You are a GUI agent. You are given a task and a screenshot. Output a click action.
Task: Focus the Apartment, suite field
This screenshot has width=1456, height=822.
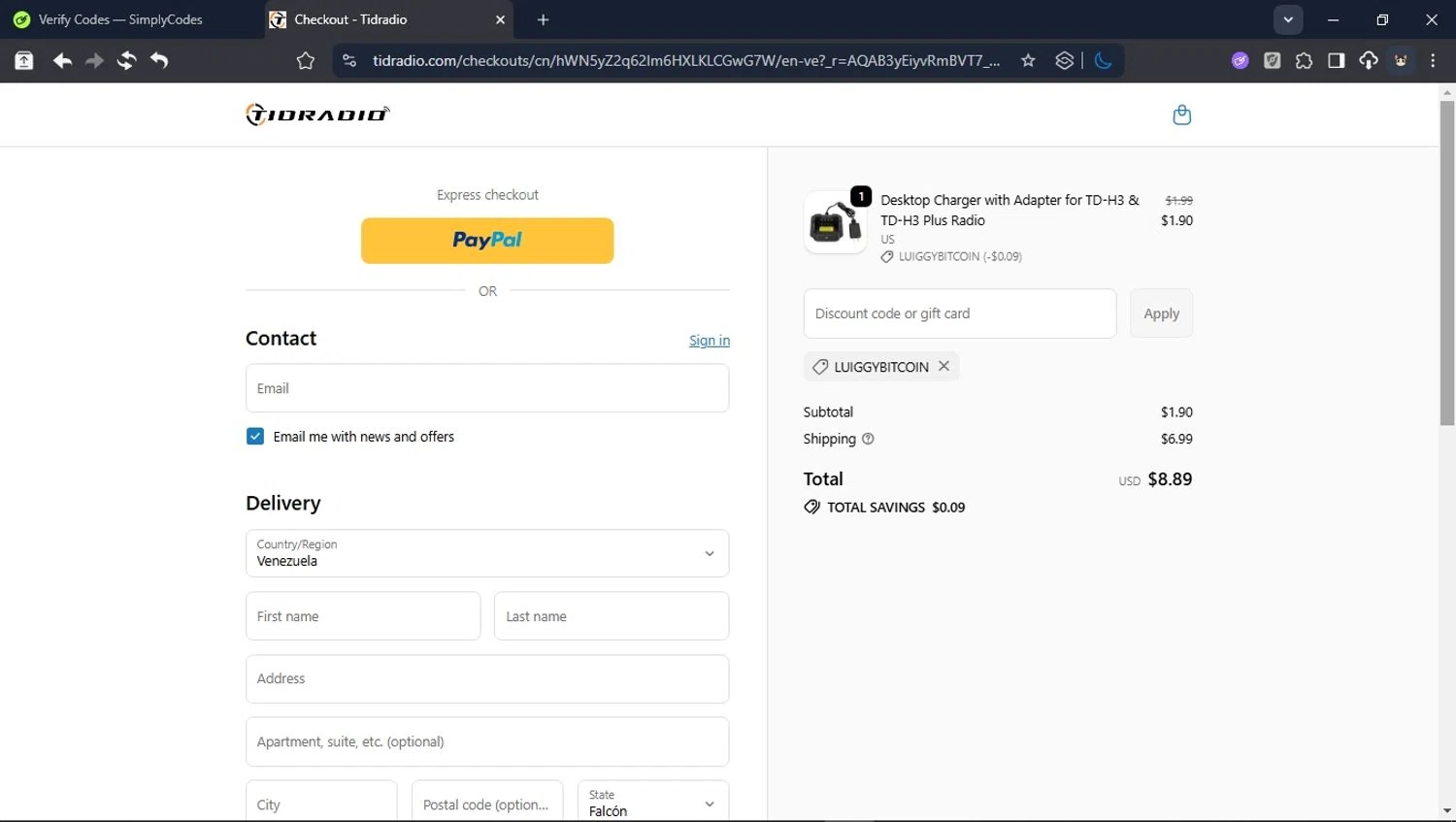[x=487, y=742]
